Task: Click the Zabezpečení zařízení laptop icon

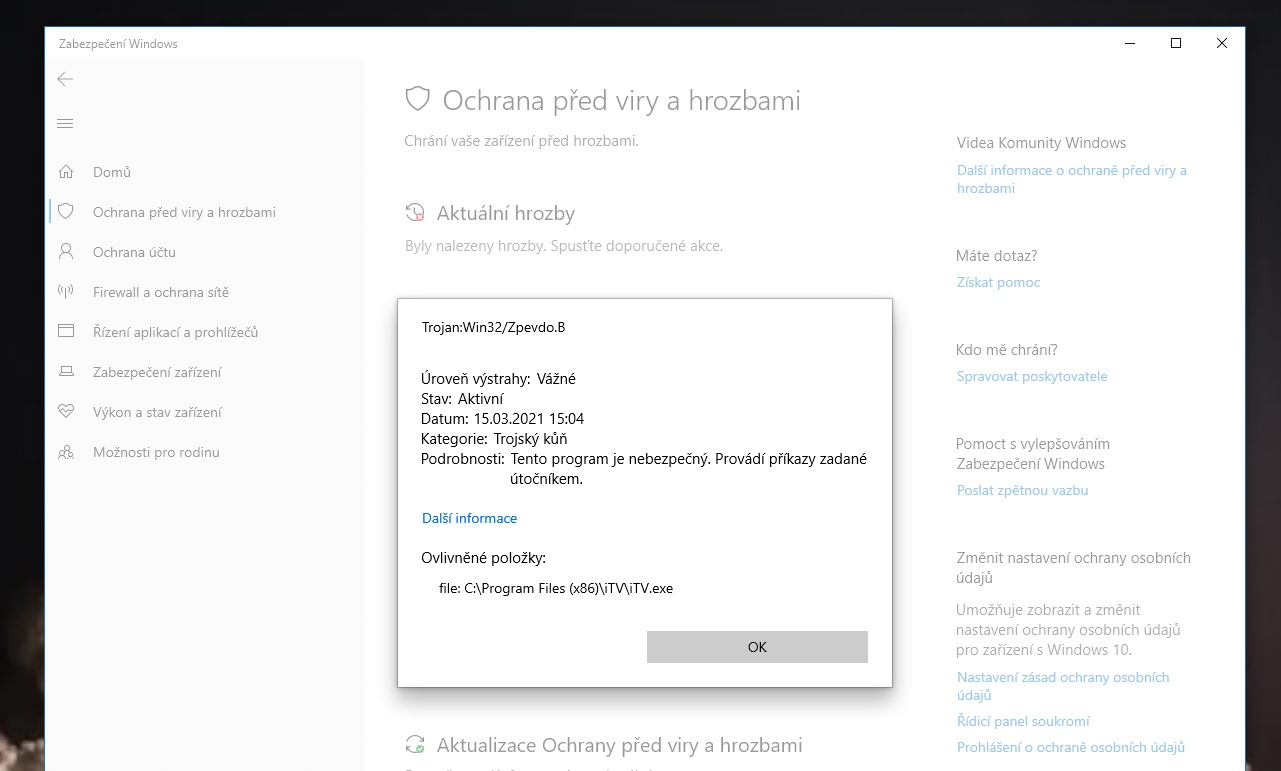Action: (x=66, y=372)
